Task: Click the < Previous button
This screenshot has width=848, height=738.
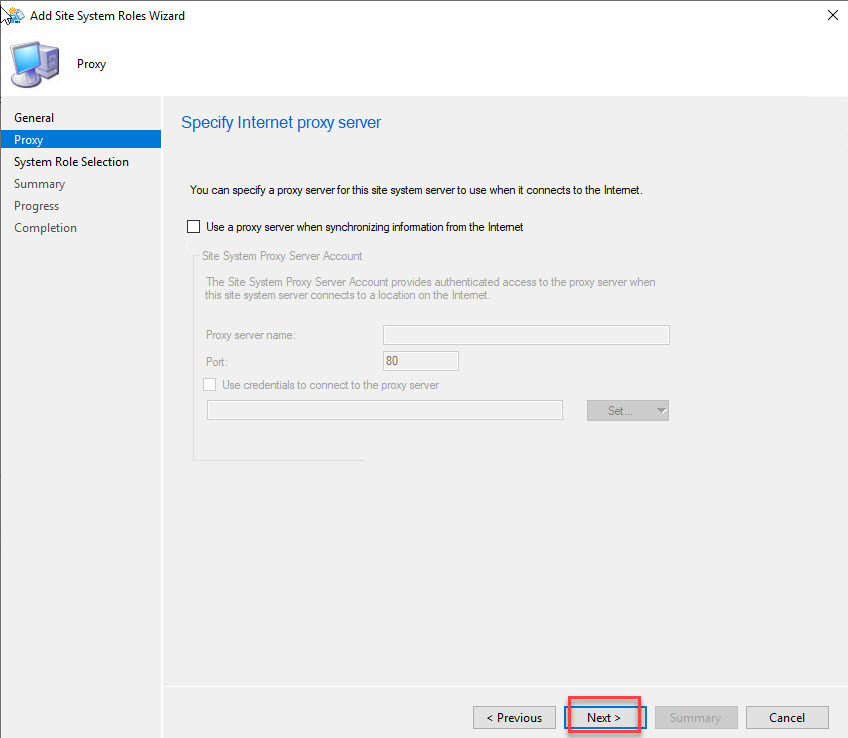Action: (514, 717)
